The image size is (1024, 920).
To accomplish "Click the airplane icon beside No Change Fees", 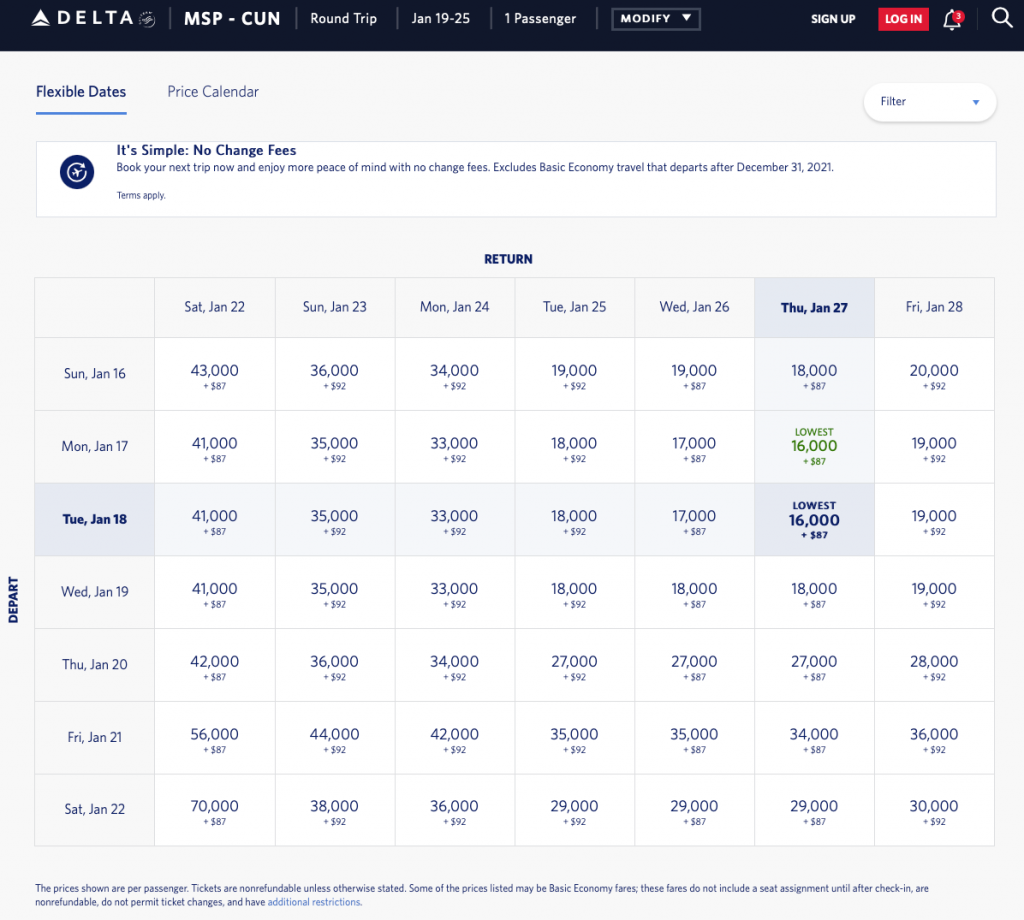I will coord(76,172).
